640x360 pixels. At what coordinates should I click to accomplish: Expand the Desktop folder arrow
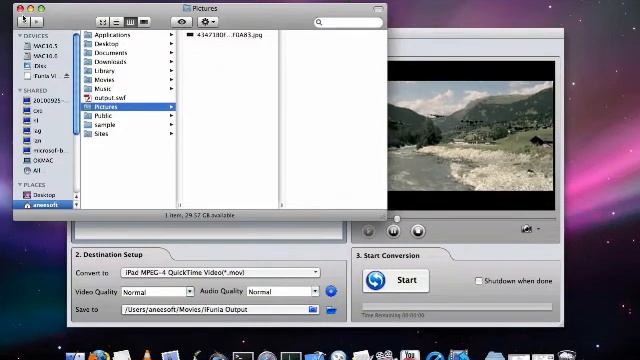click(x=171, y=44)
